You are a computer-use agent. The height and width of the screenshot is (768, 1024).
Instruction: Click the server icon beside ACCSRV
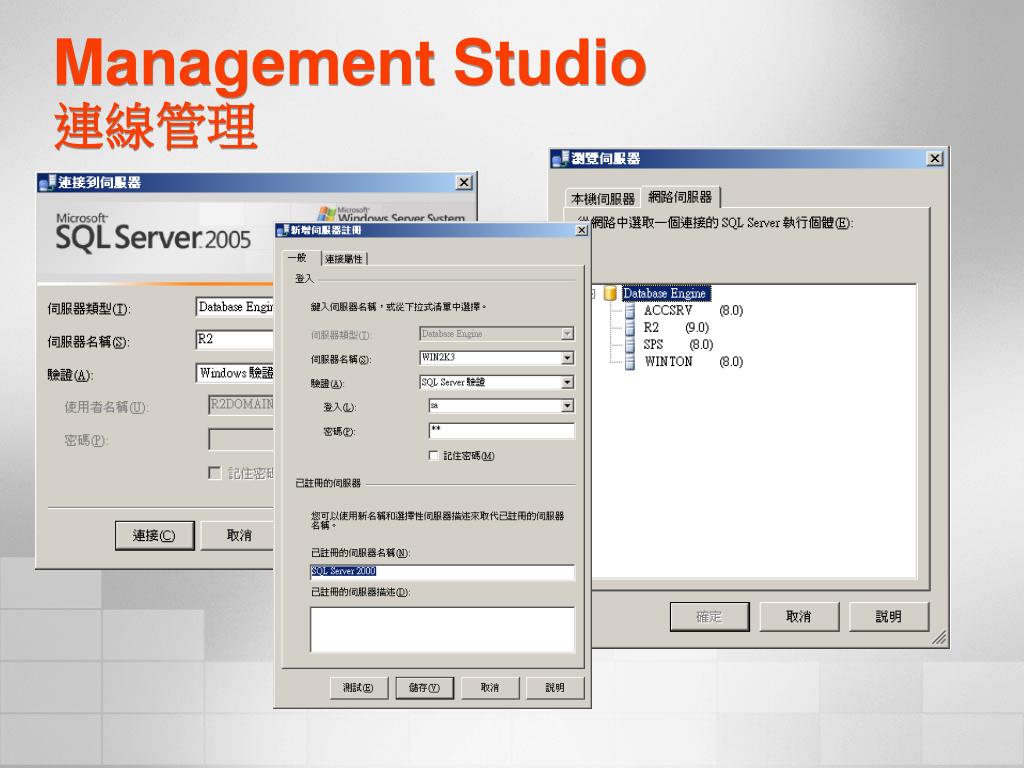point(630,311)
